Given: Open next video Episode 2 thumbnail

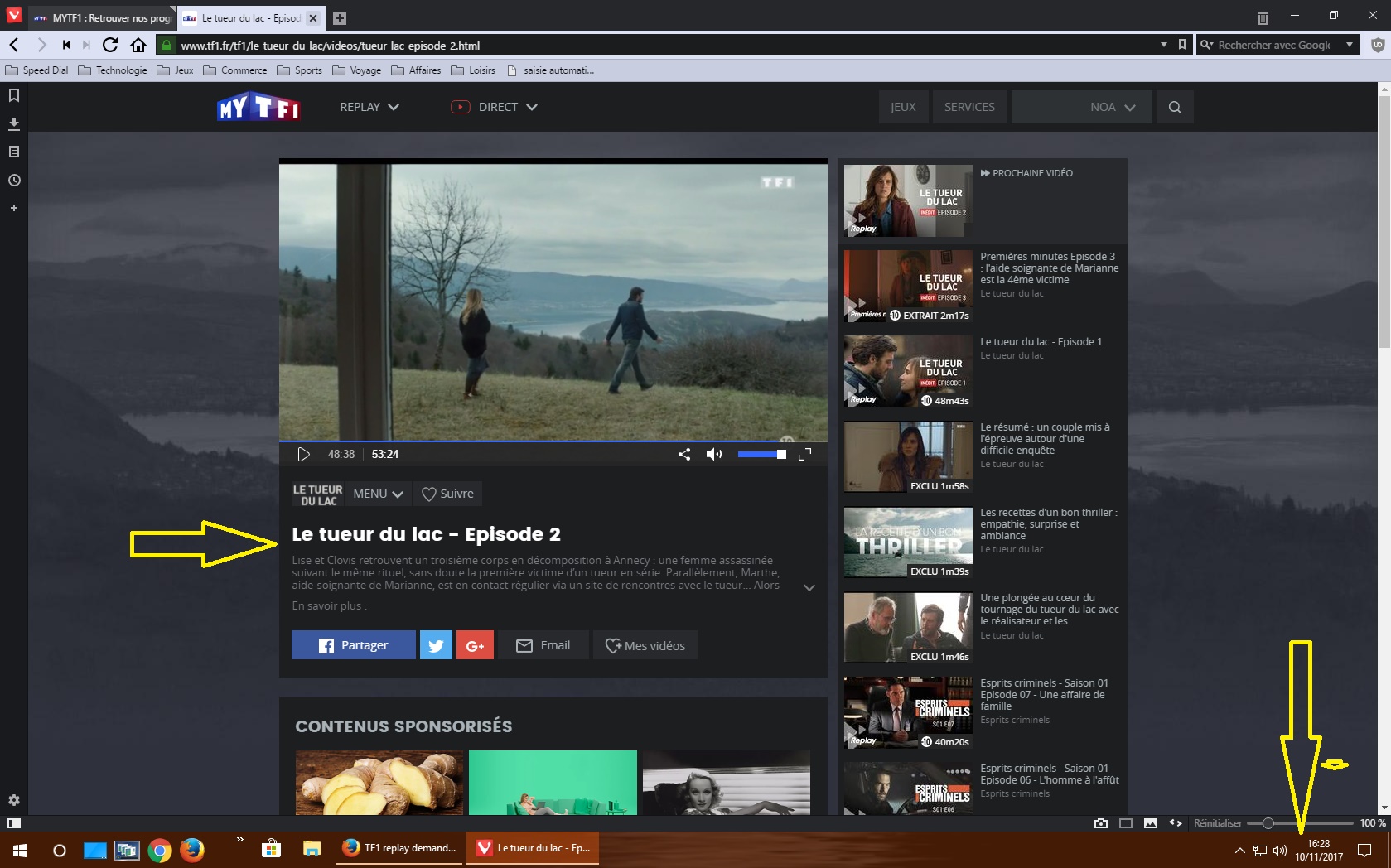Looking at the screenshot, I should [x=908, y=200].
